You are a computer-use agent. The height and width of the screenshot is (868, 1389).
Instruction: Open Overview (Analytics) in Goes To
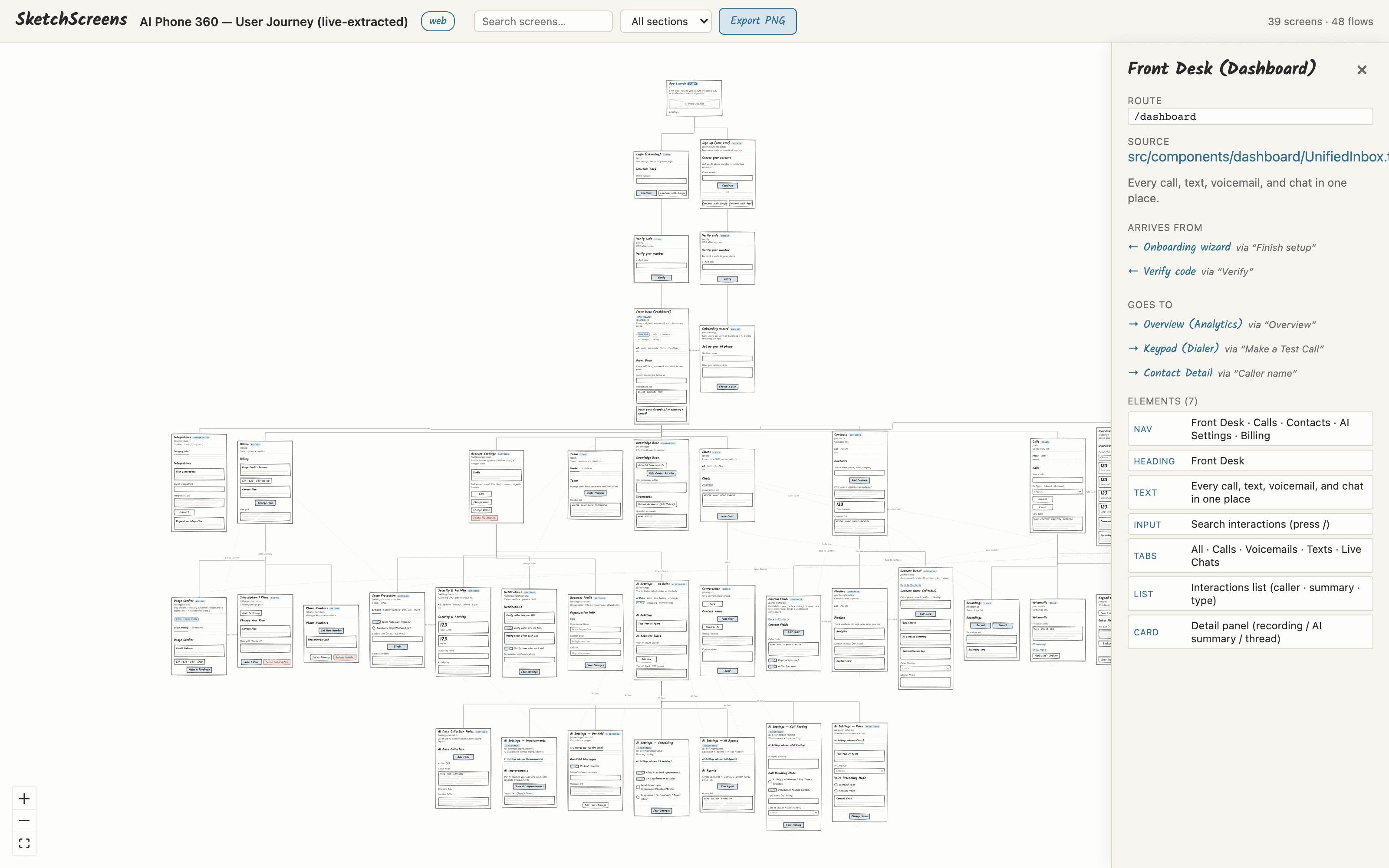tap(1193, 324)
